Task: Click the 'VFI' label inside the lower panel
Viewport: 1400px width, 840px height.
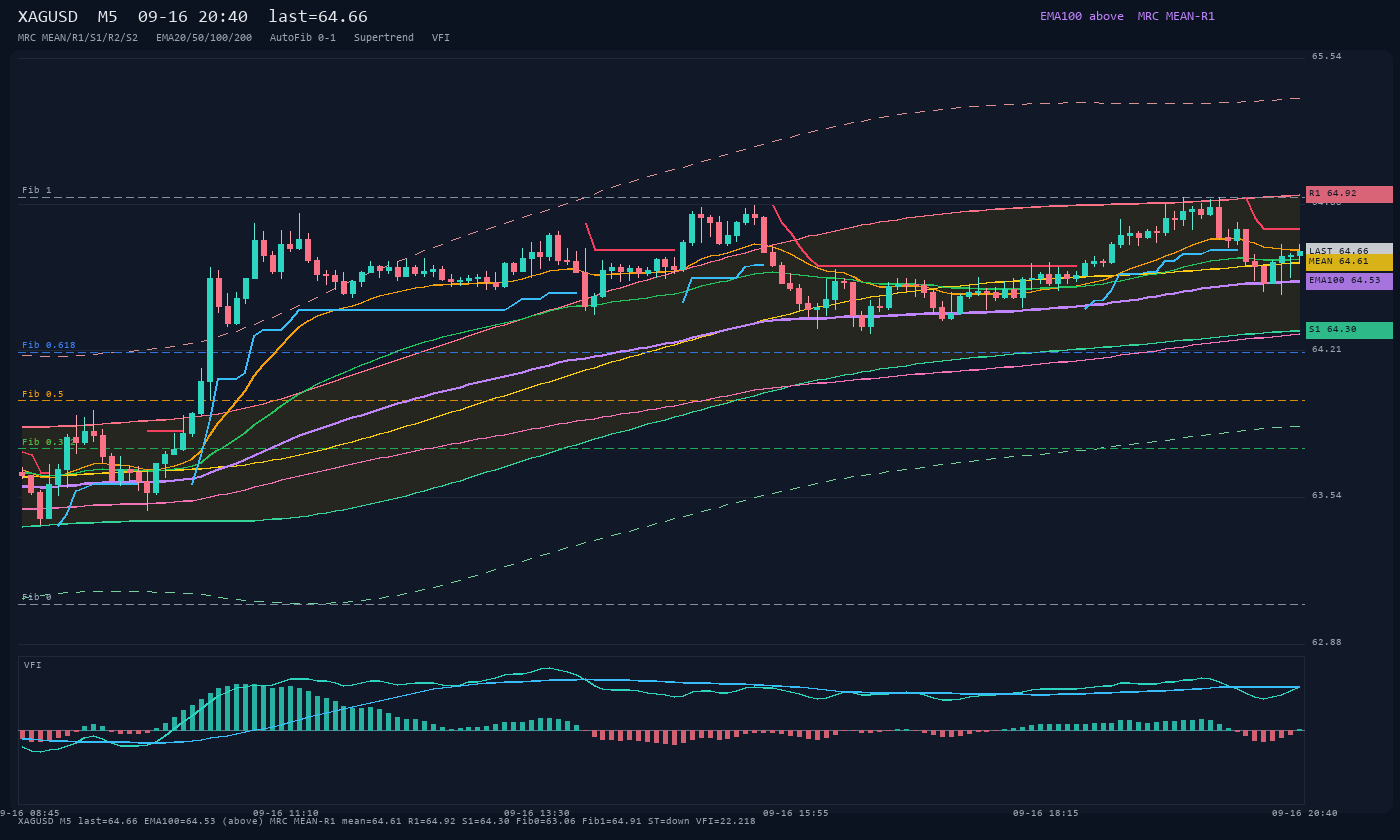Action: click(33, 665)
